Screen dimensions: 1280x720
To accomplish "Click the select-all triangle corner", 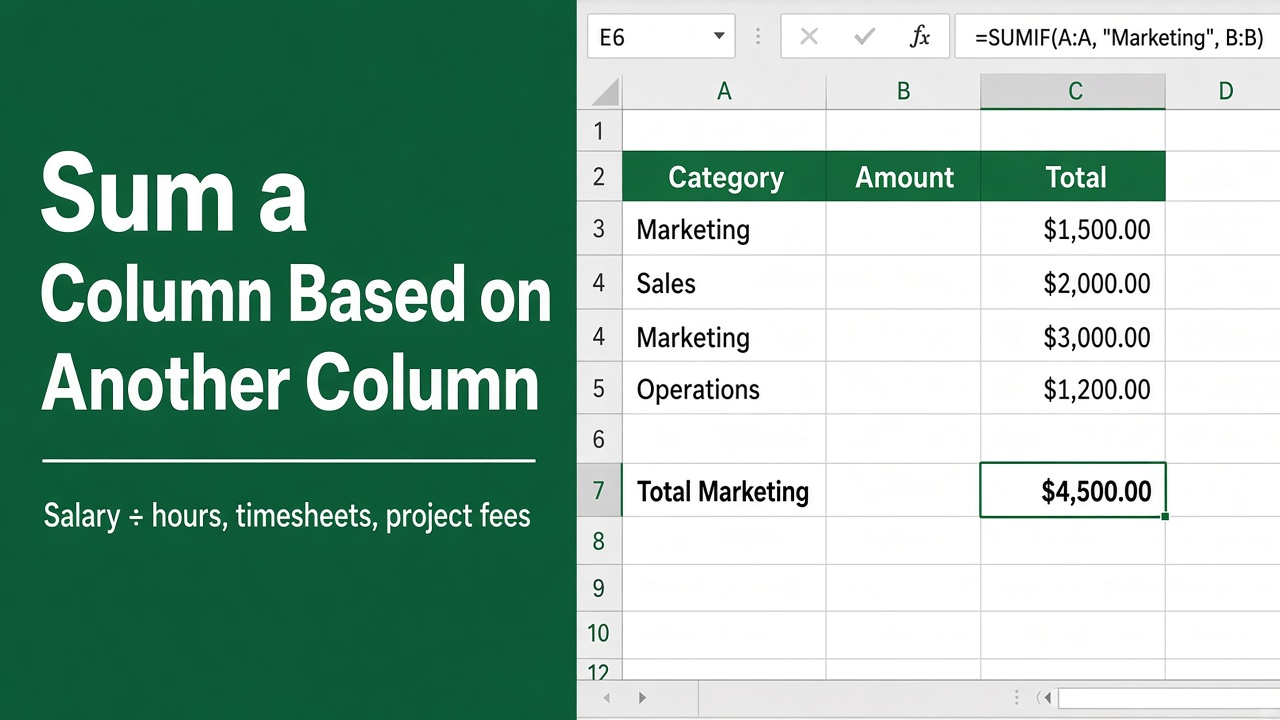I will pos(604,93).
